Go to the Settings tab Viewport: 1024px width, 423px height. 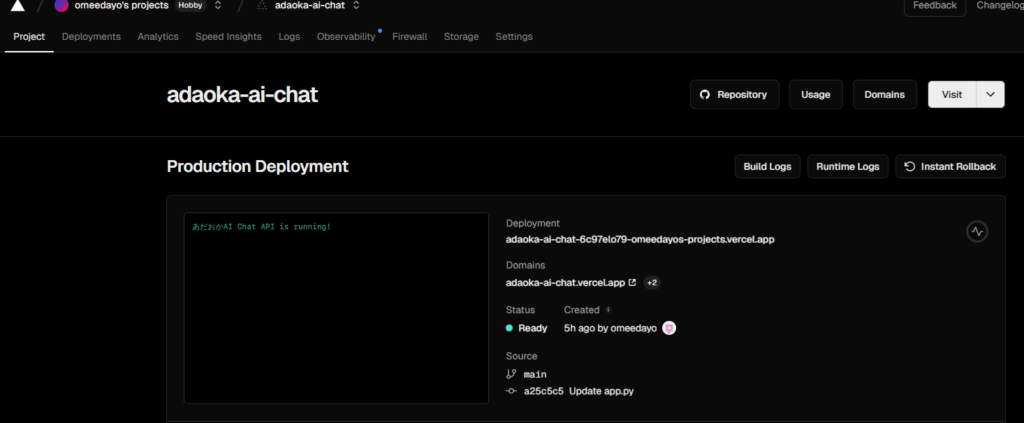[514, 37]
